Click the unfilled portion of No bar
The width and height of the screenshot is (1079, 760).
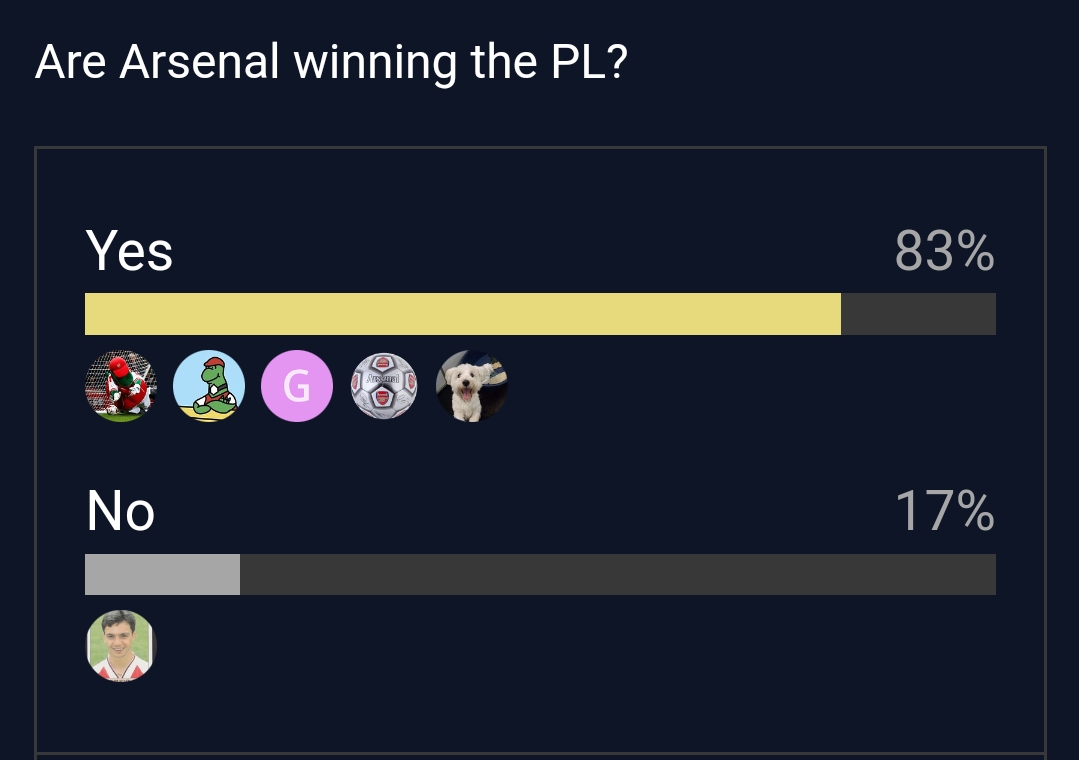(x=617, y=575)
